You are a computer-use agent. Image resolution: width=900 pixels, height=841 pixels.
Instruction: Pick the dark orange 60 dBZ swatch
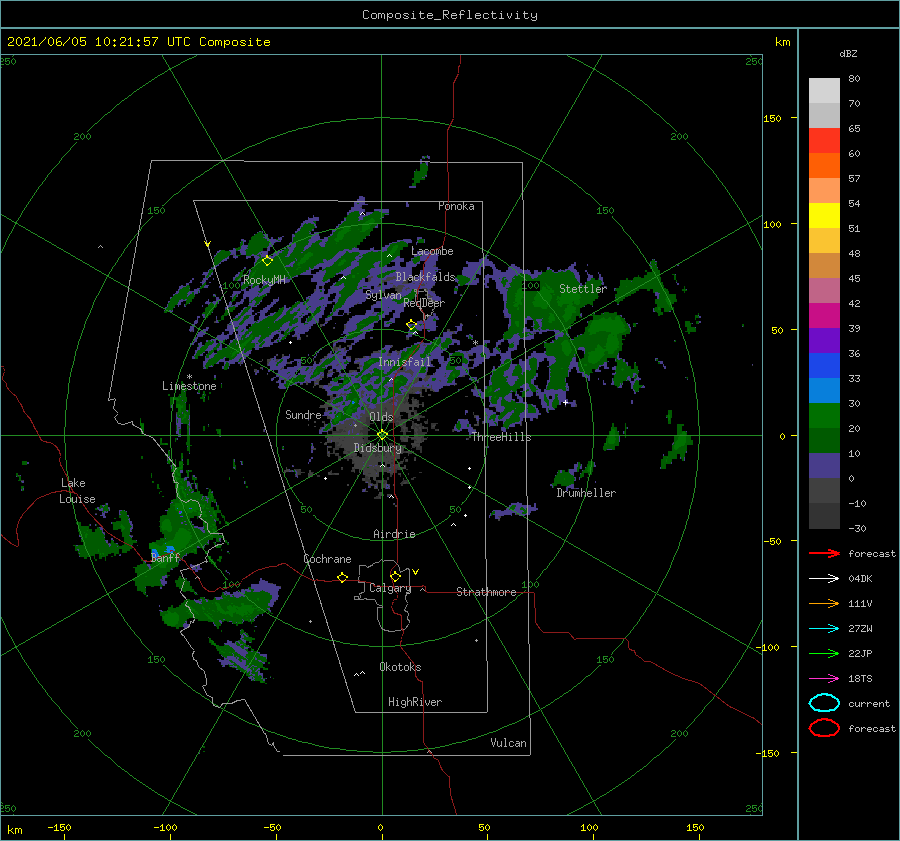pyautogui.click(x=824, y=165)
